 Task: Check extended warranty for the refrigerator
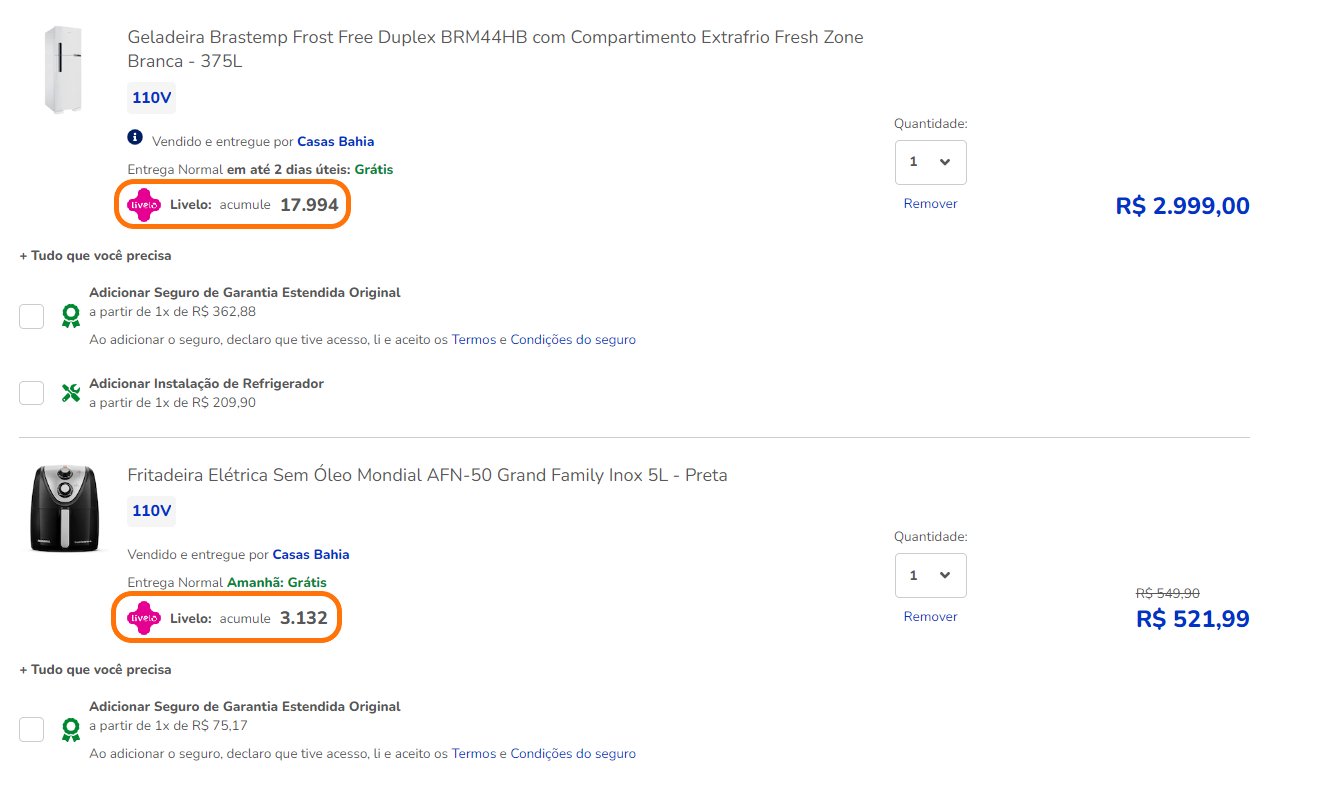[x=32, y=316]
